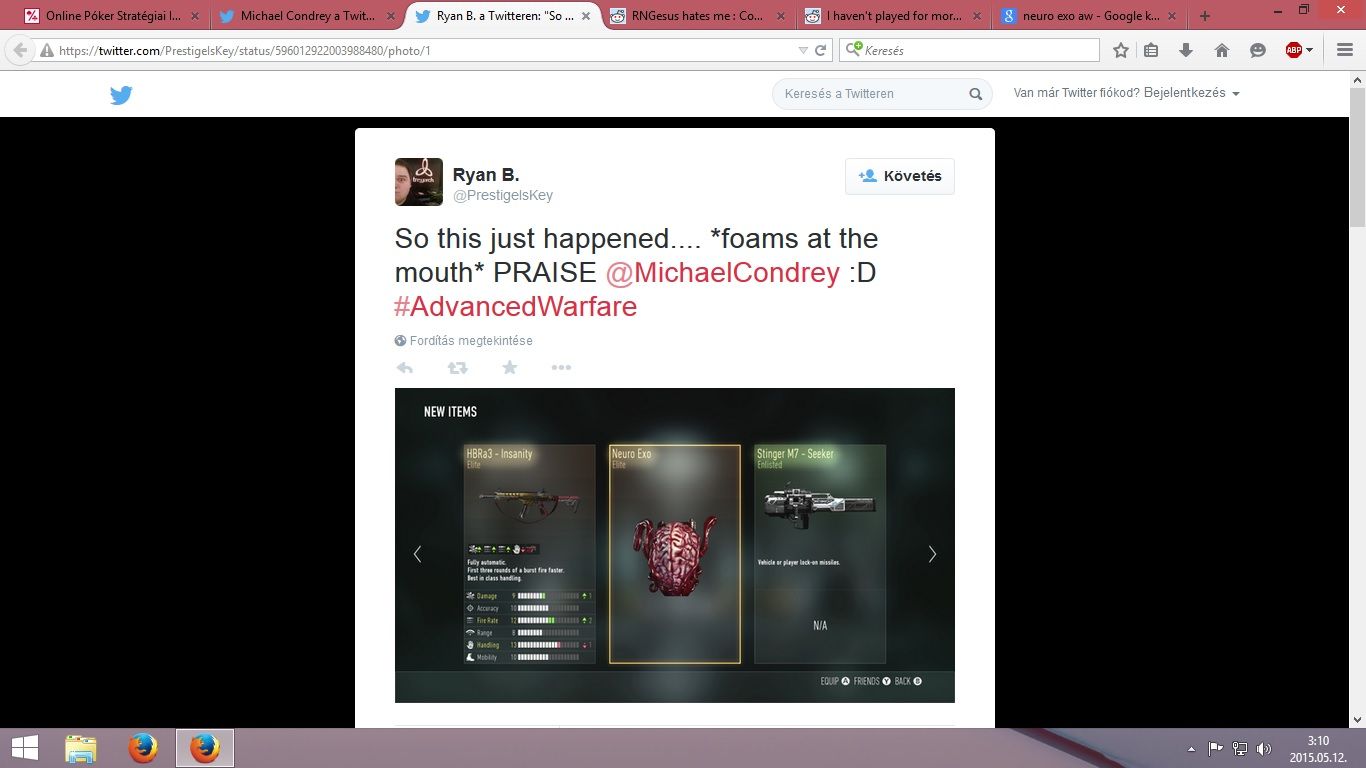The image size is (1366, 768).
Task: Open the chat smiley toolbar icon
Action: 1258,50
